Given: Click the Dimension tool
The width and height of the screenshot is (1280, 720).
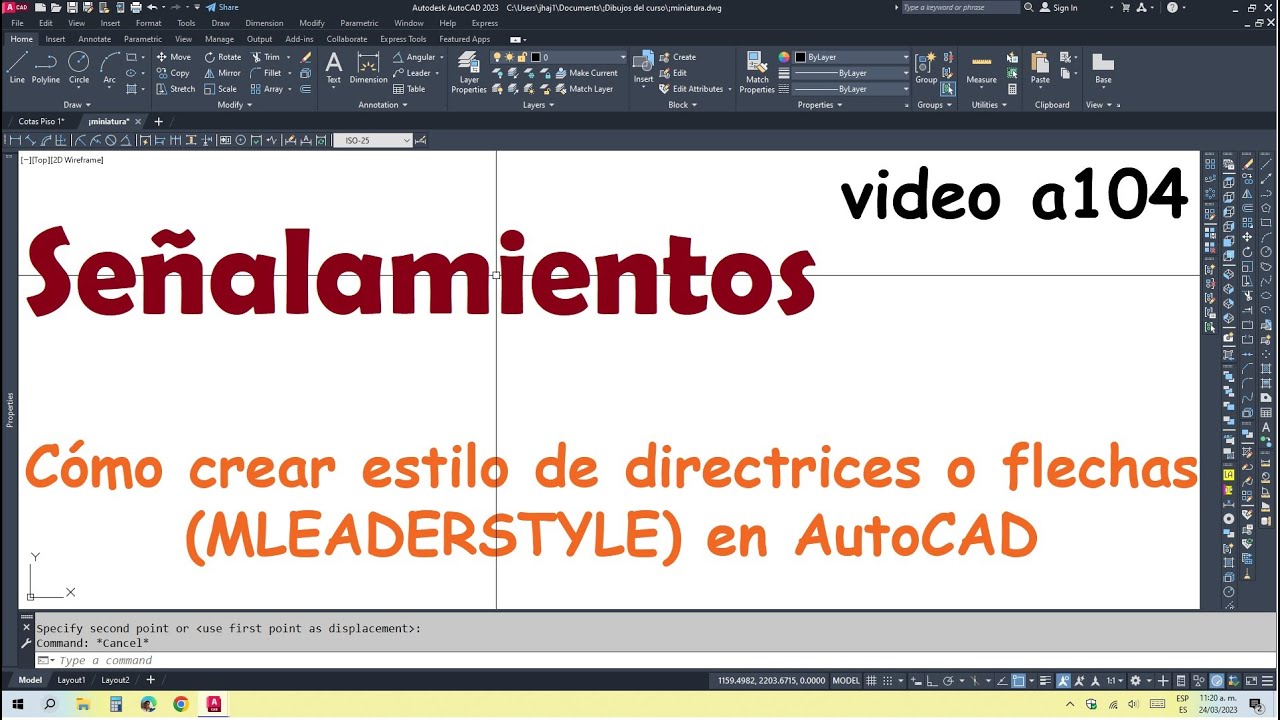Looking at the screenshot, I should click(x=368, y=68).
